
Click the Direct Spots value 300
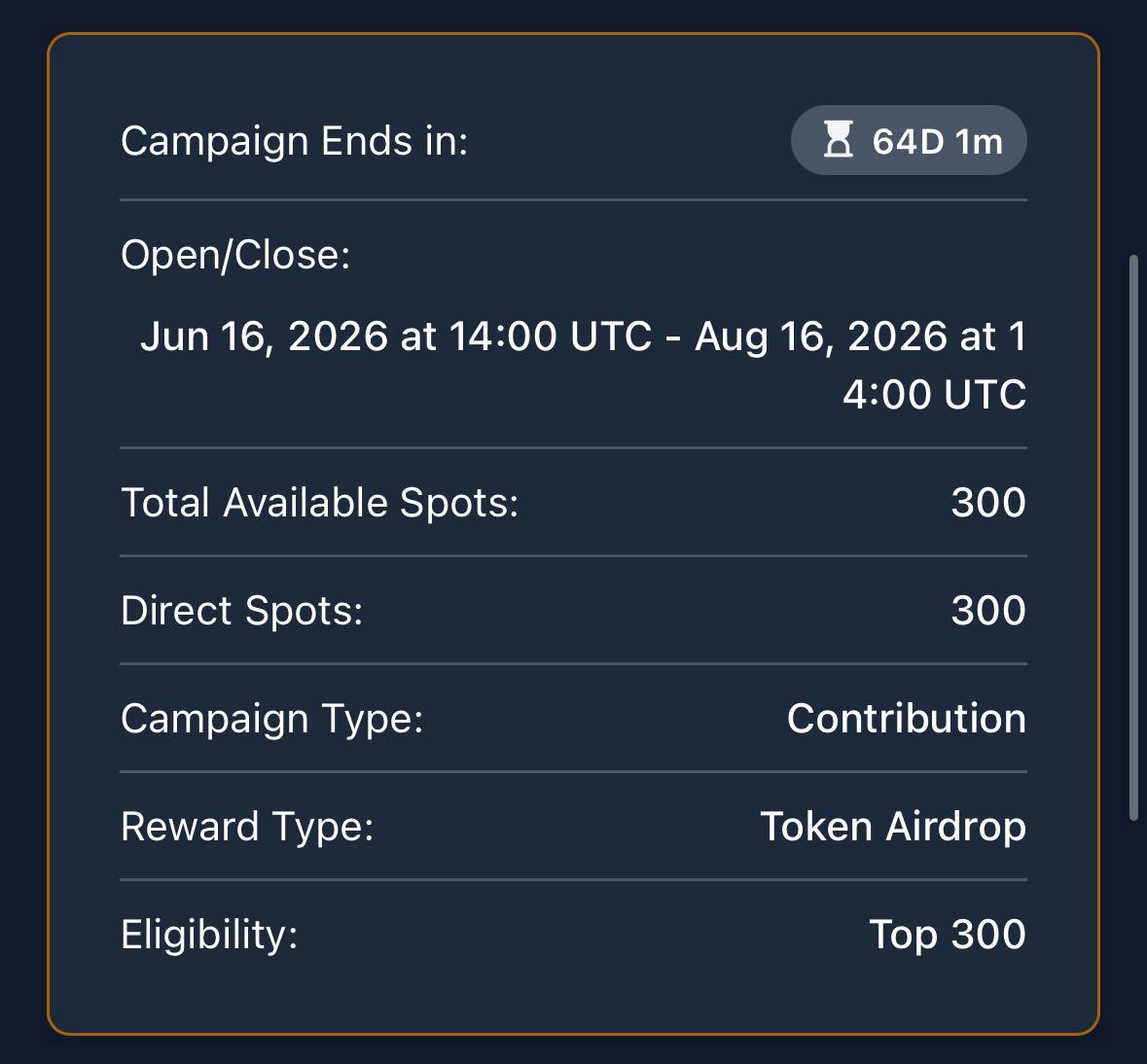pos(988,611)
